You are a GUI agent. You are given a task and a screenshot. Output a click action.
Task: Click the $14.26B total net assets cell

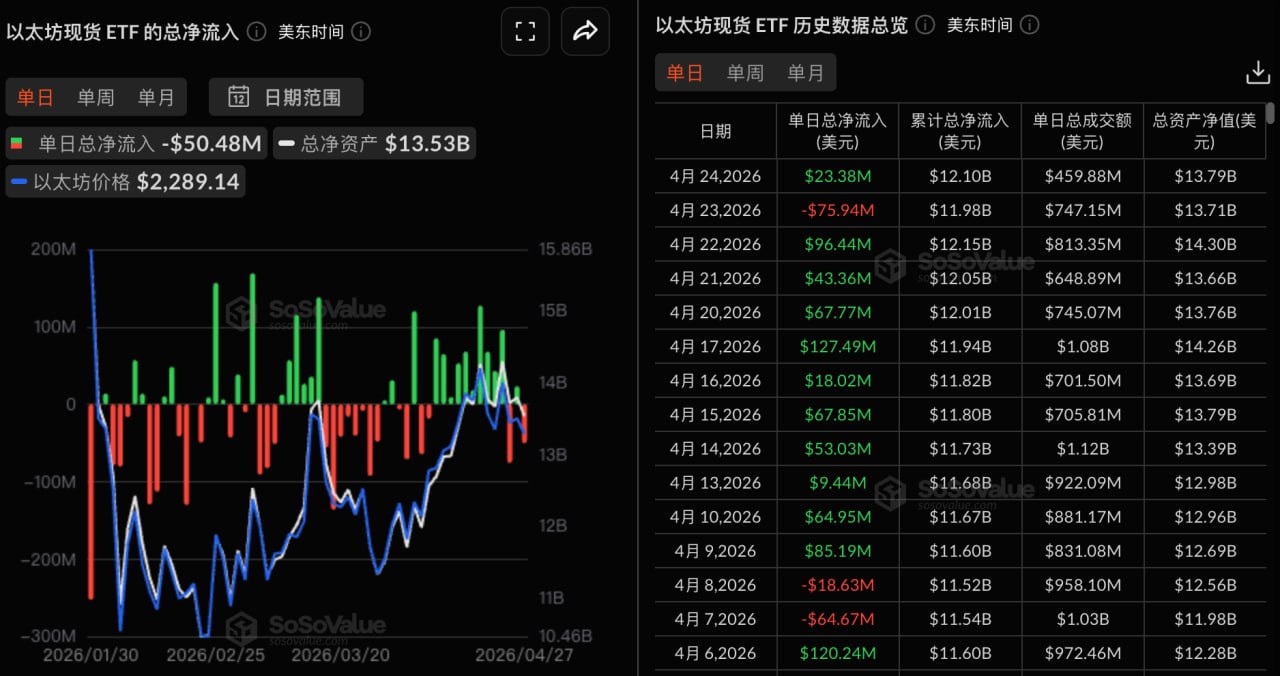[x=1204, y=346]
